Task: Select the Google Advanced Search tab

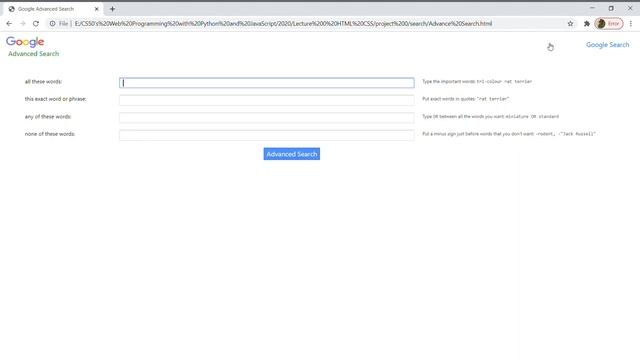Action: tap(53, 9)
